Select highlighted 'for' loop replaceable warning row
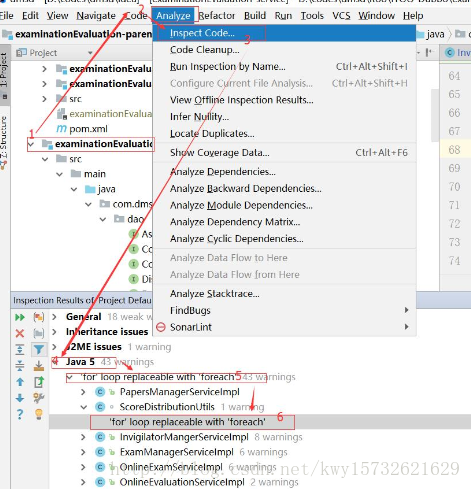471x489 pixels. [x=260, y=422]
